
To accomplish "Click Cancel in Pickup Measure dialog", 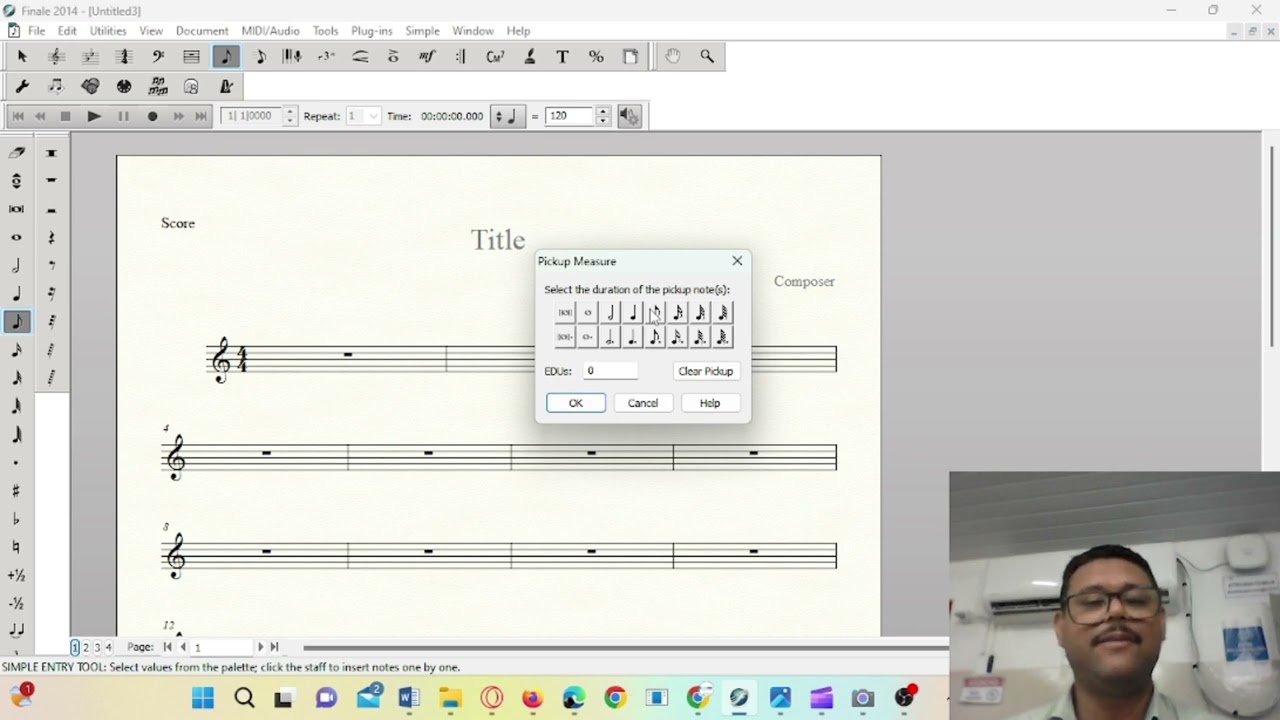I will coord(643,403).
